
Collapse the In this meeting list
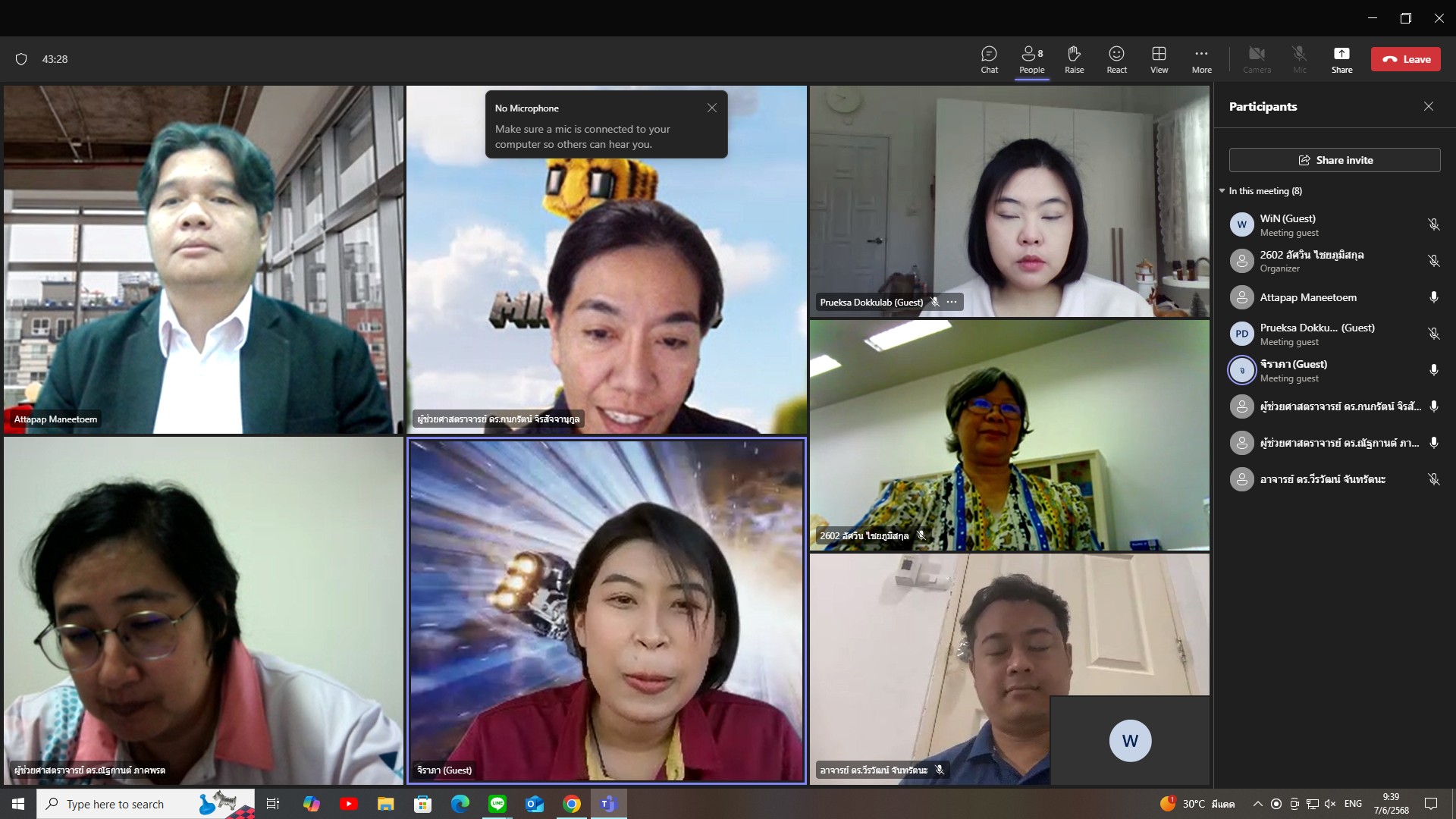[1222, 191]
